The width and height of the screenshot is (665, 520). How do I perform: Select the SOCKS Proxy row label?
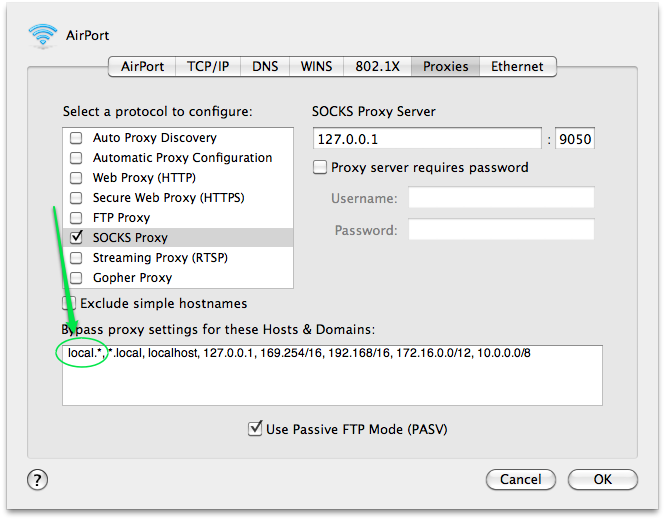pyautogui.click(x=130, y=238)
